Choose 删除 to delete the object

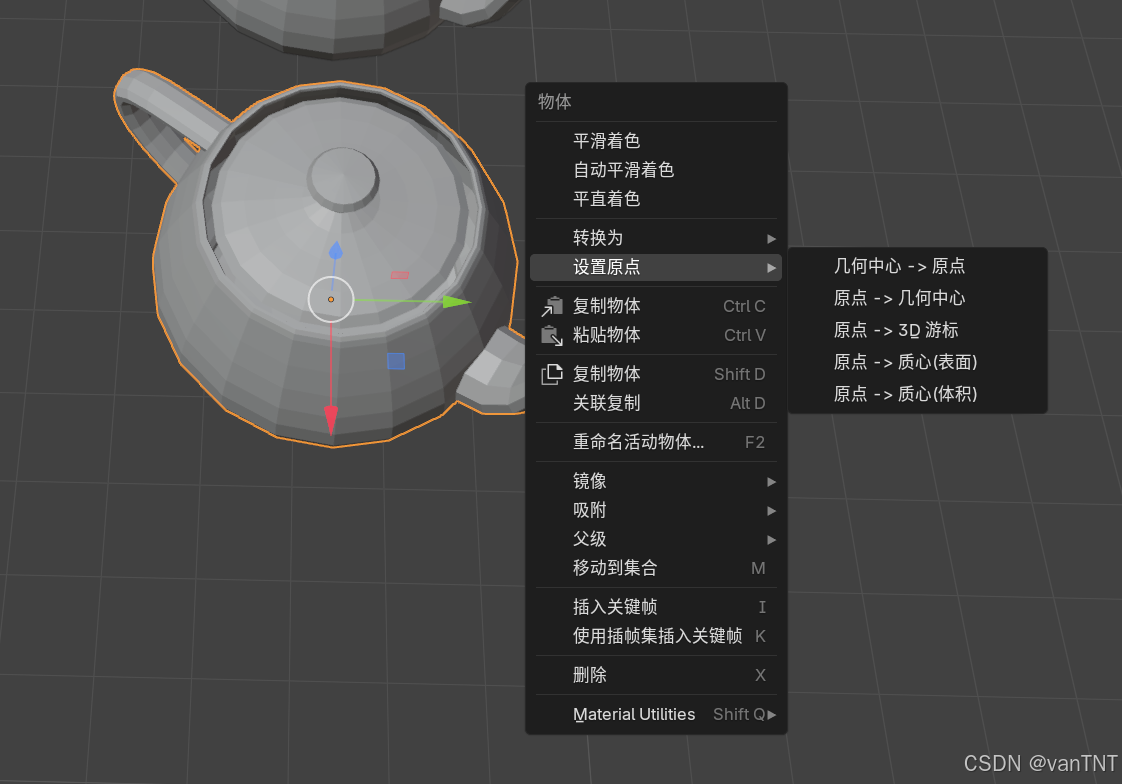pyautogui.click(x=655, y=675)
